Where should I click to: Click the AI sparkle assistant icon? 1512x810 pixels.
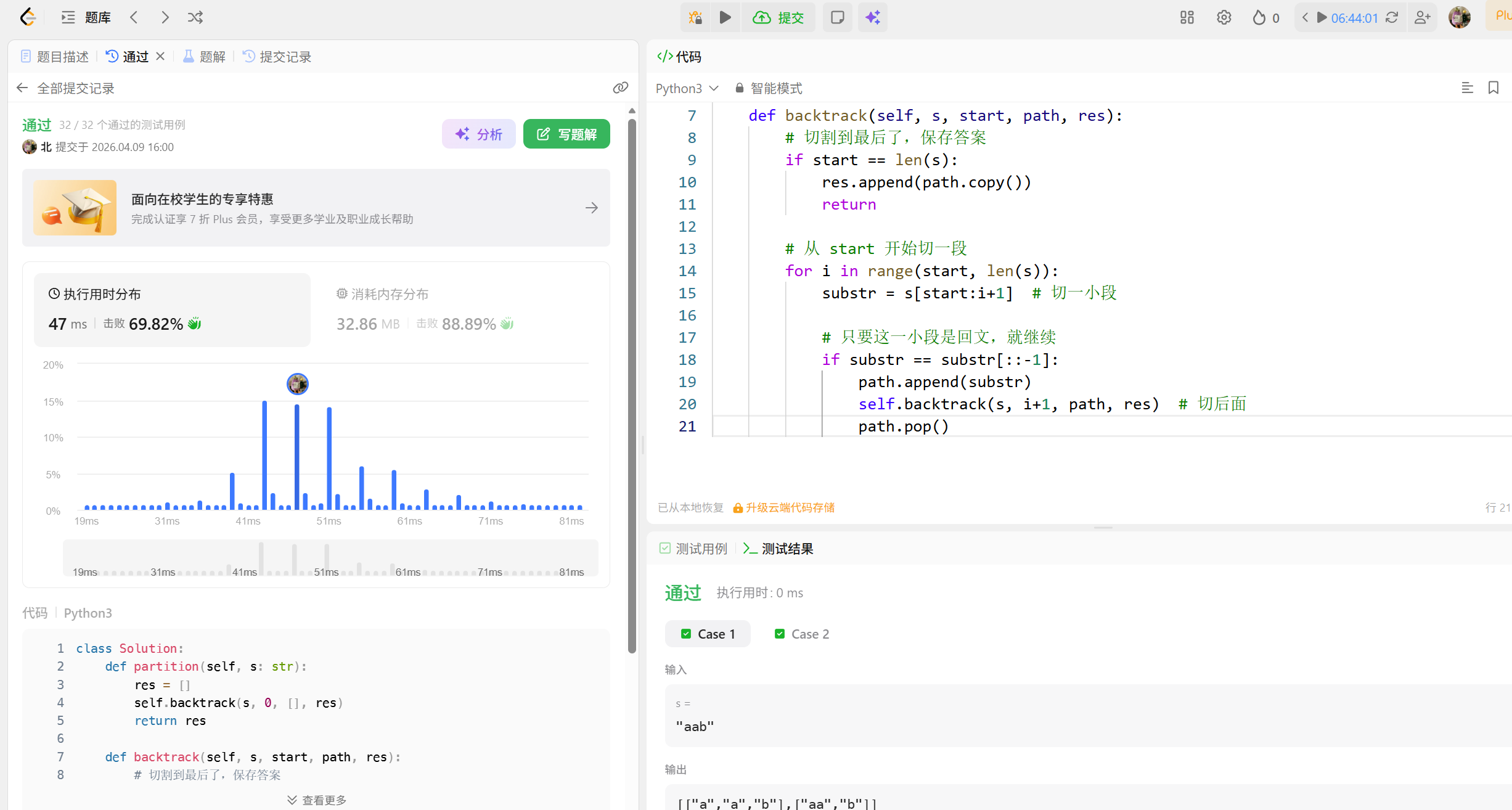(872, 17)
